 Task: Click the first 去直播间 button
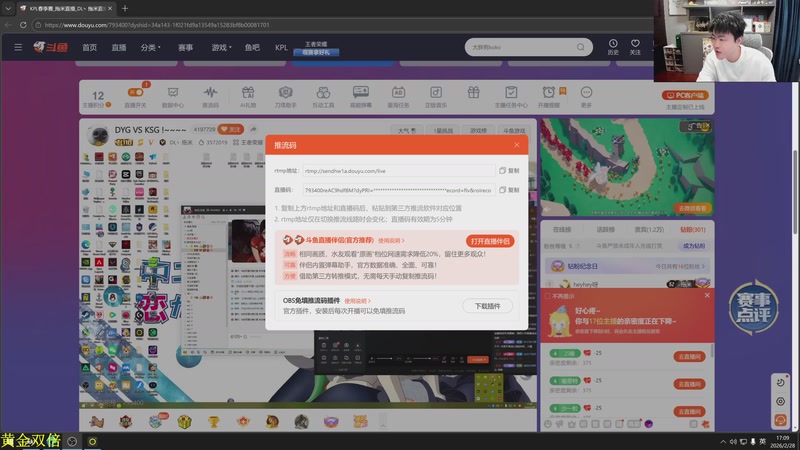[x=689, y=357]
